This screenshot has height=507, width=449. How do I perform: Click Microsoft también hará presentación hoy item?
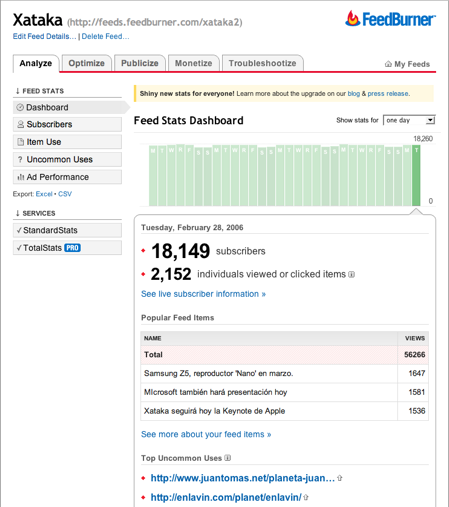click(215, 392)
